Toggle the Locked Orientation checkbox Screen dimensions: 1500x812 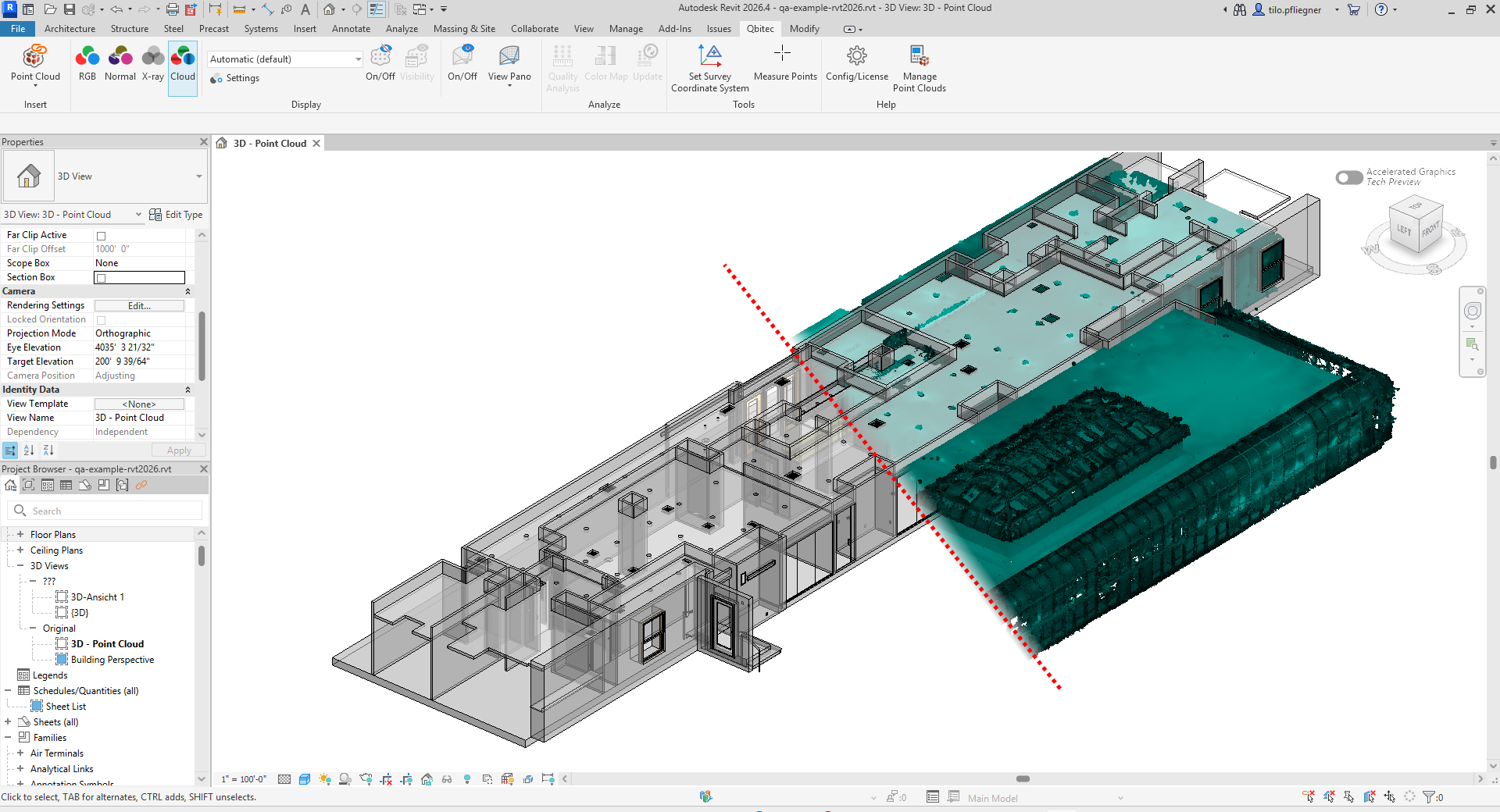pyautogui.click(x=101, y=320)
